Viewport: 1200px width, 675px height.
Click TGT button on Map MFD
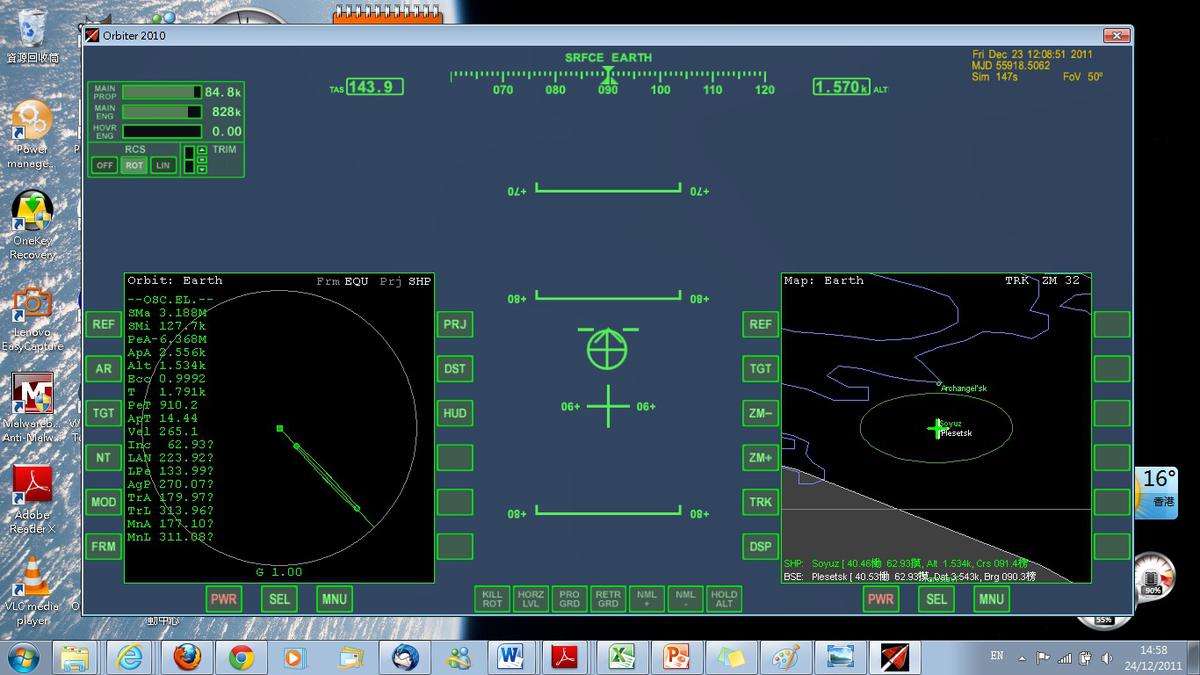point(761,368)
